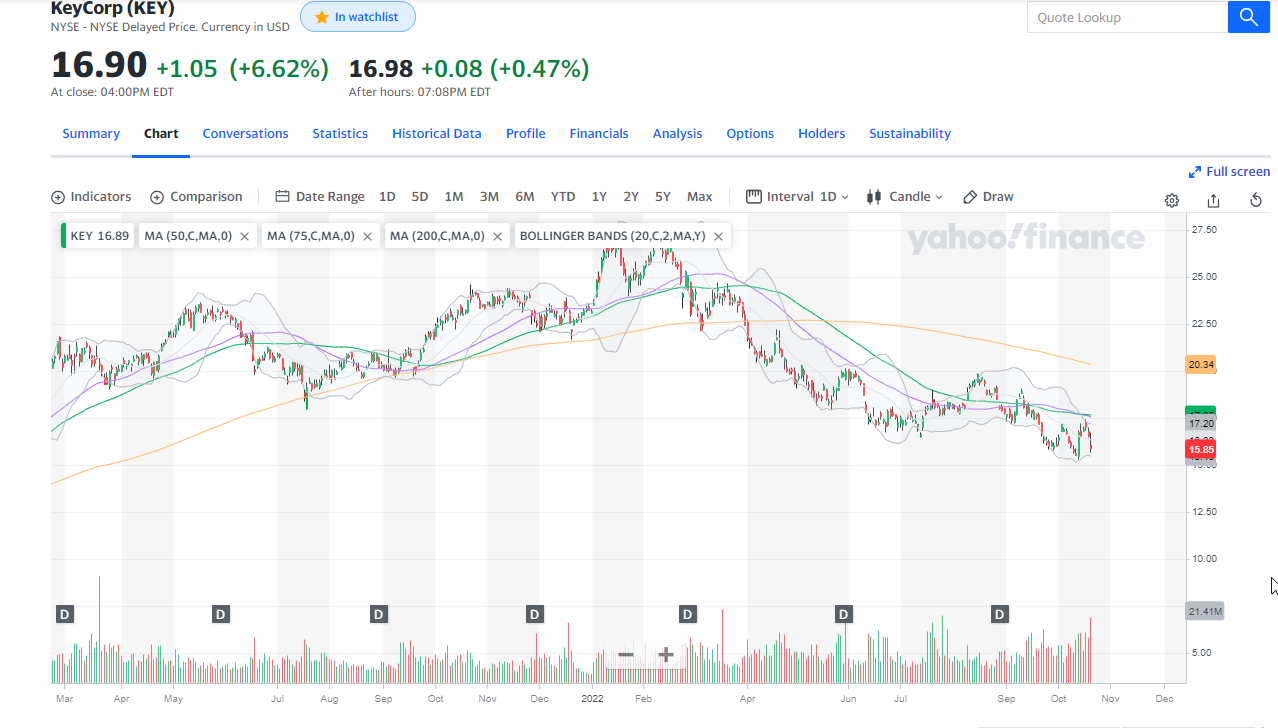Open the Candle chart type dropdown

[x=905, y=197]
